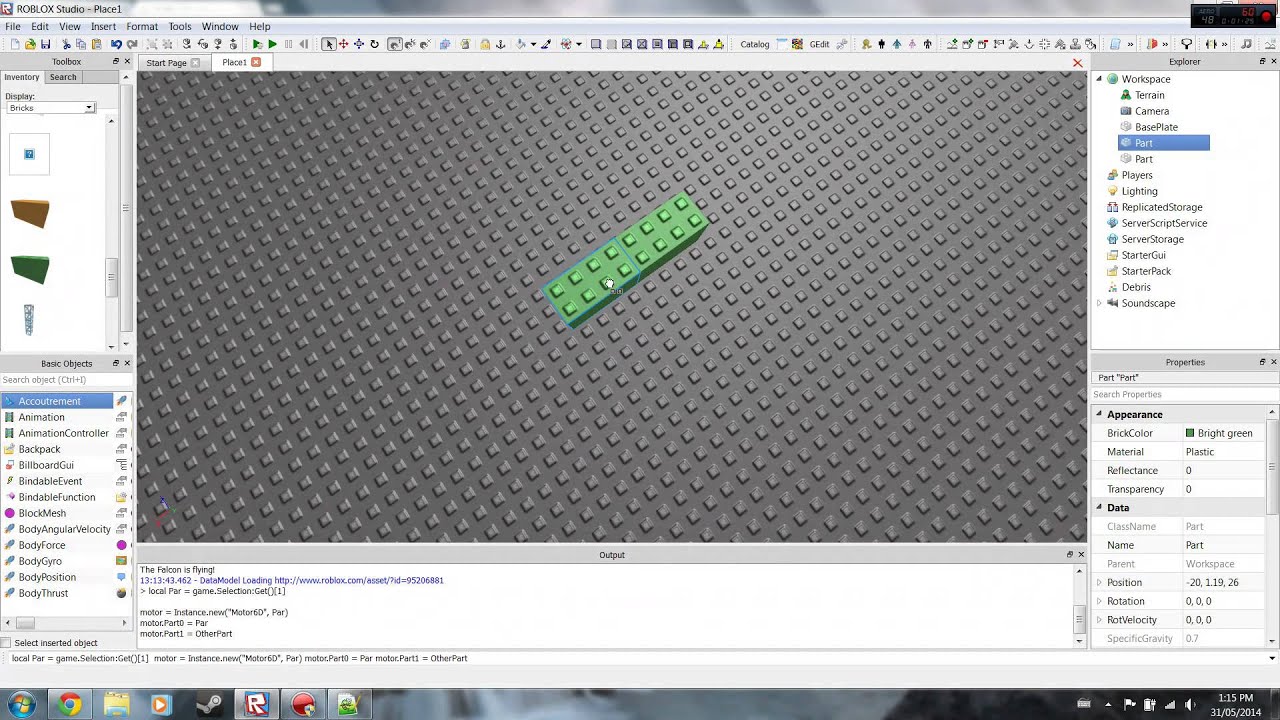The image size is (1280, 720).
Task: Select Lighting in Explorer
Action: [1139, 191]
